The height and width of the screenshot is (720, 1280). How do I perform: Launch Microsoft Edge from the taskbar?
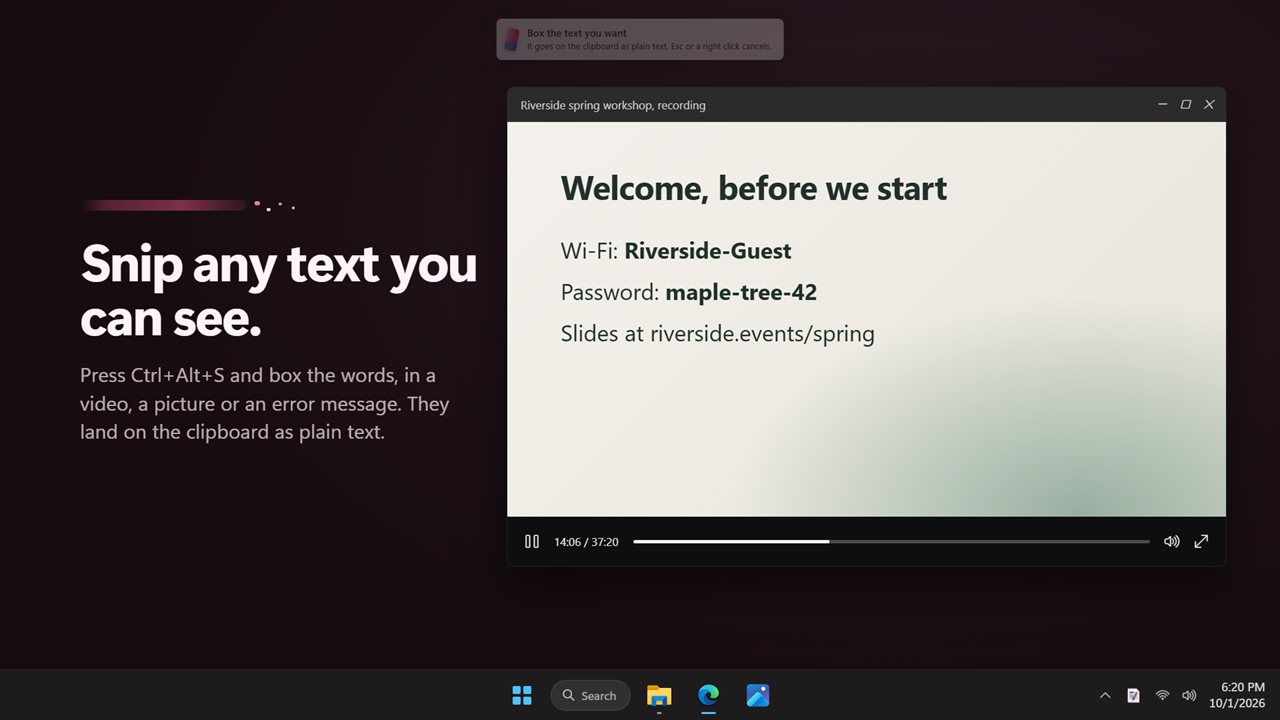tap(708, 695)
